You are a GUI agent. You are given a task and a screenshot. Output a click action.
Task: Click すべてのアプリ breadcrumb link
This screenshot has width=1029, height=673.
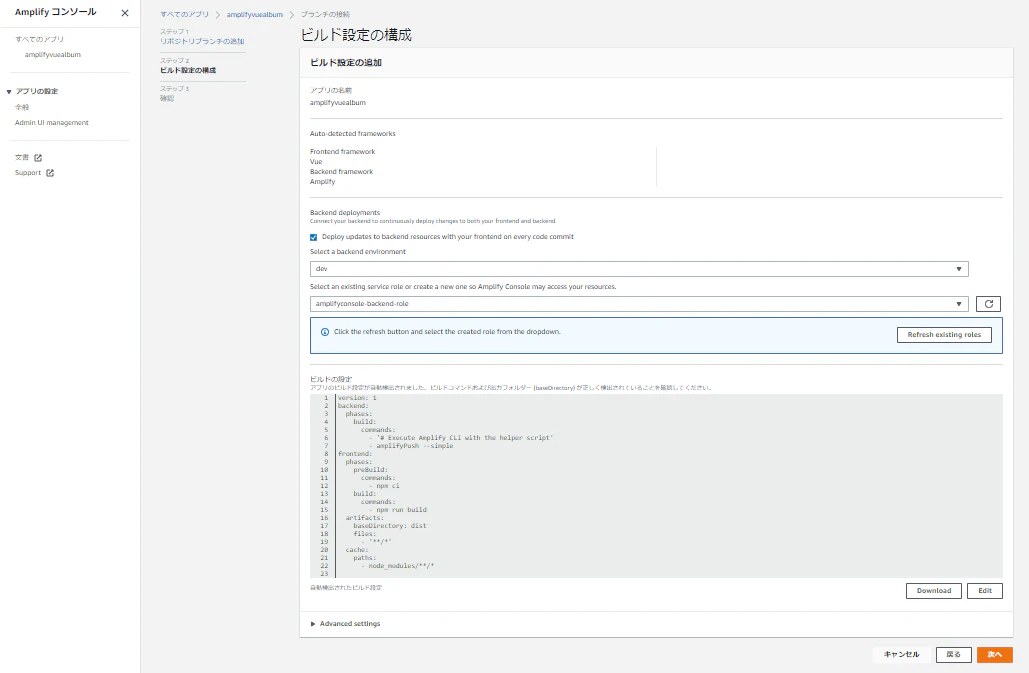pyautogui.click(x=184, y=14)
